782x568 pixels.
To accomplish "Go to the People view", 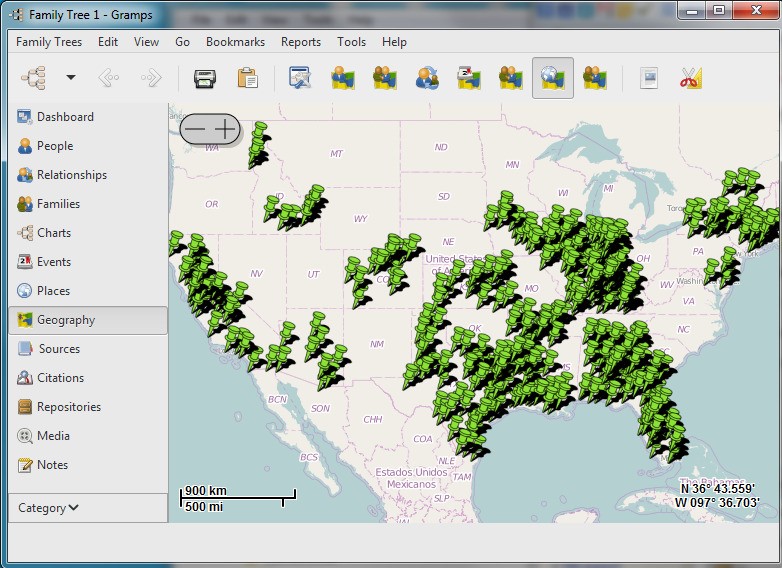I will 54,146.
